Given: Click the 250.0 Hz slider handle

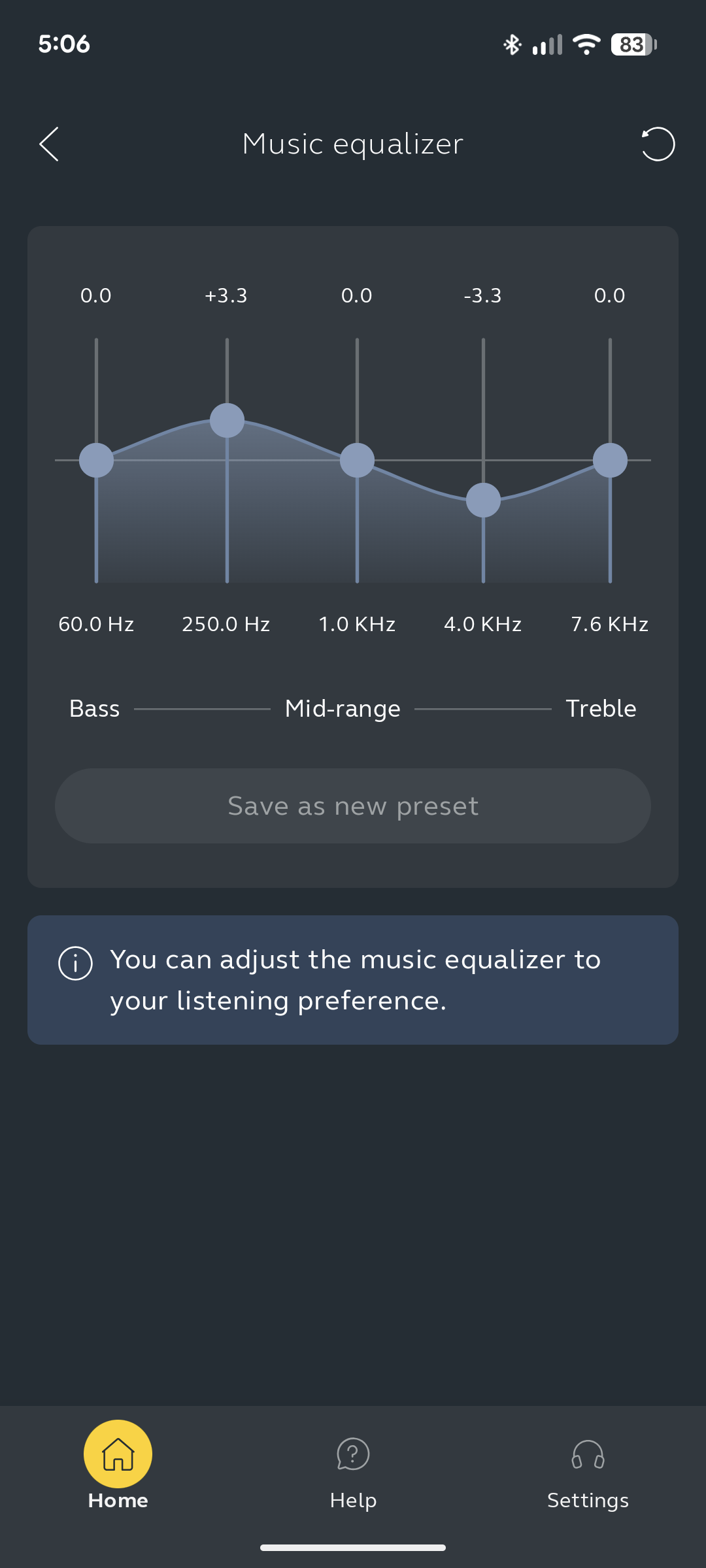Looking at the screenshot, I should pos(227,420).
